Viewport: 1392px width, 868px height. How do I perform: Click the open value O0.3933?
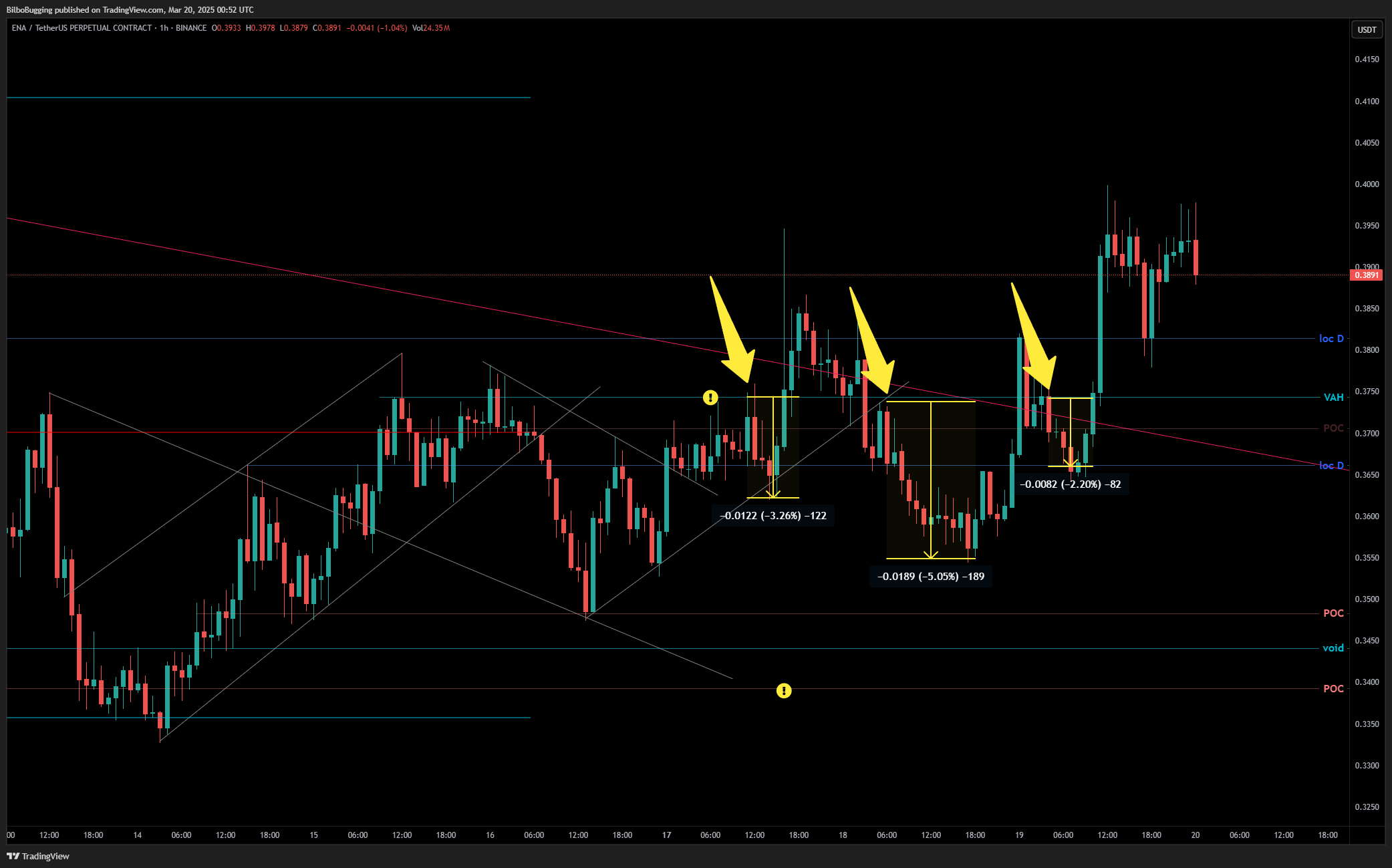[x=226, y=28]
